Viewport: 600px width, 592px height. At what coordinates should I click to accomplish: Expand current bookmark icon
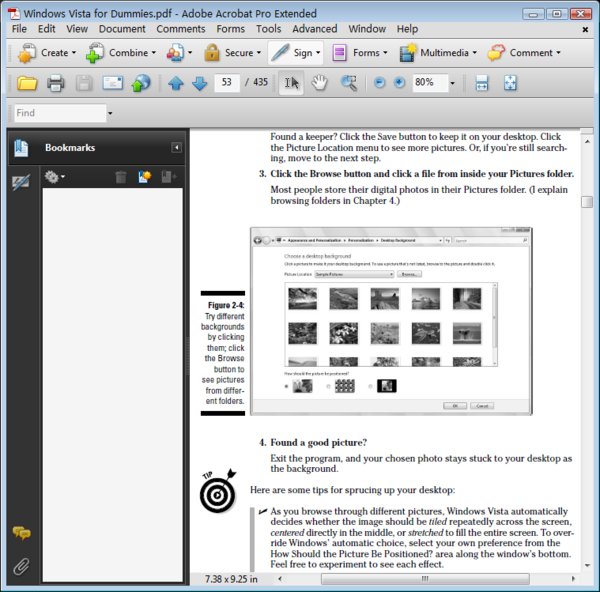(168, 177)
